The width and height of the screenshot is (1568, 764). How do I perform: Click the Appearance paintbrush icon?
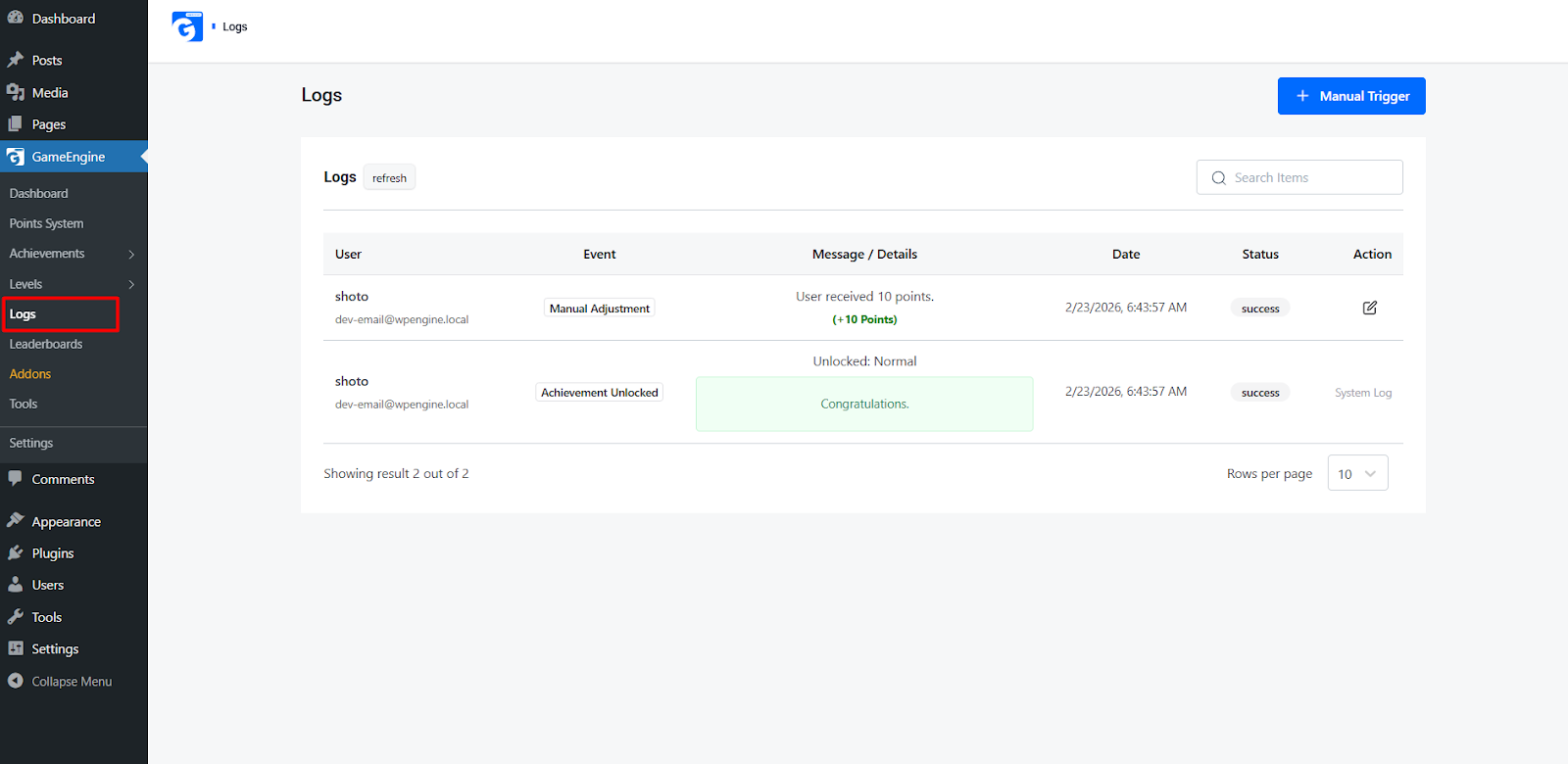[16, 521]
